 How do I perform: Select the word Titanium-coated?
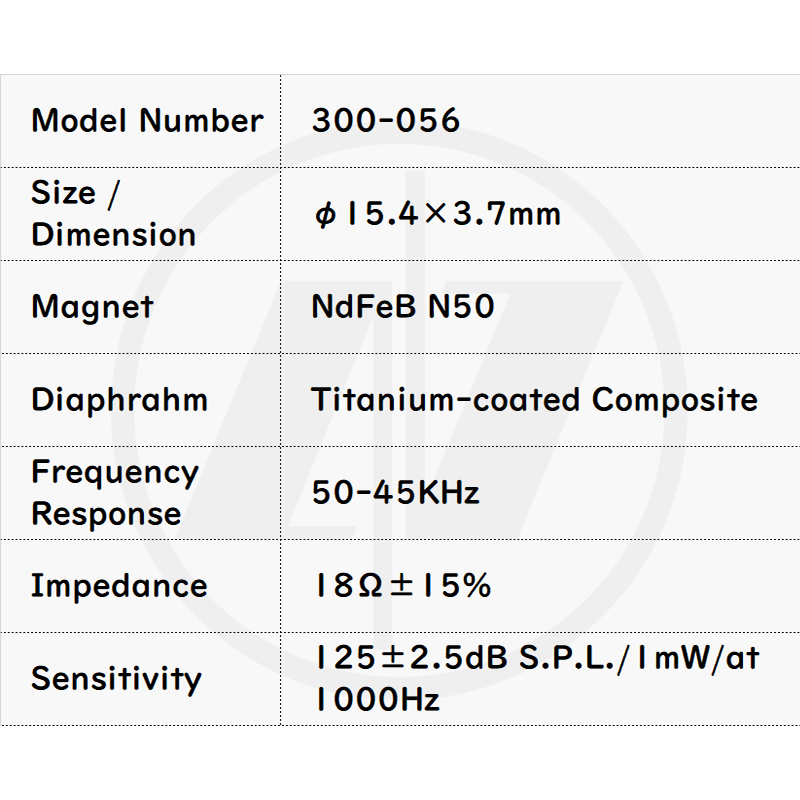tap(446, 400)
